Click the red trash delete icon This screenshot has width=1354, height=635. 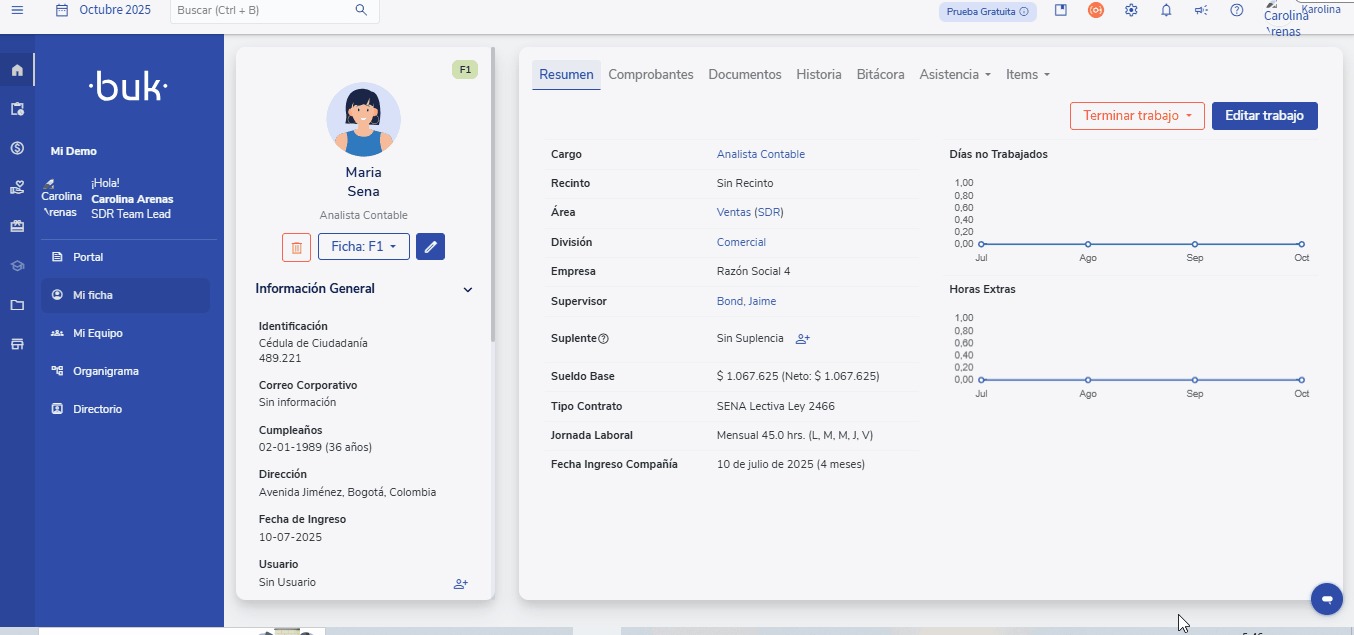[296, 247]
